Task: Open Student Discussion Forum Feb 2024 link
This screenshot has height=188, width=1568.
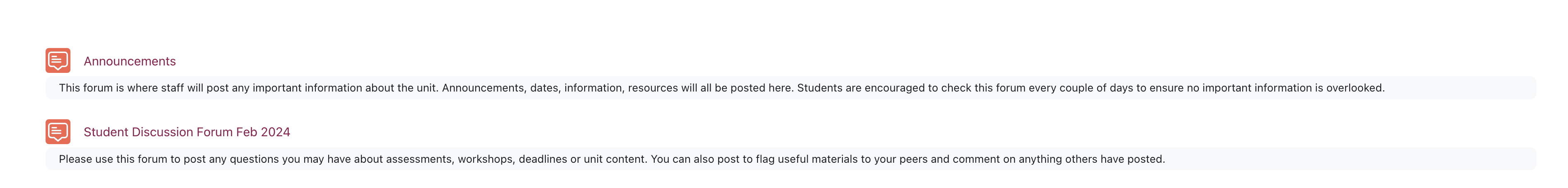Action: click(x=187, y=132)
